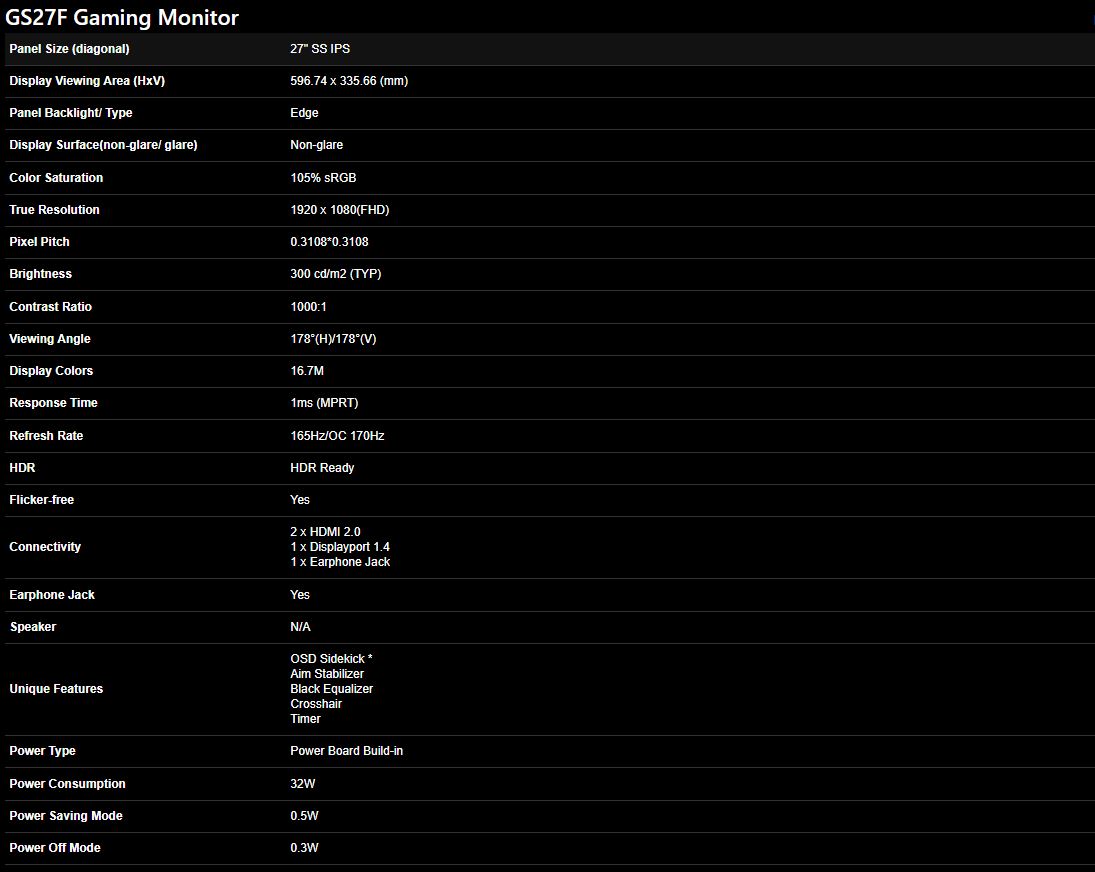The image size is (1095, 872).
Task: Click the OSD Sidekick * feature
Action: coord(331,660)
